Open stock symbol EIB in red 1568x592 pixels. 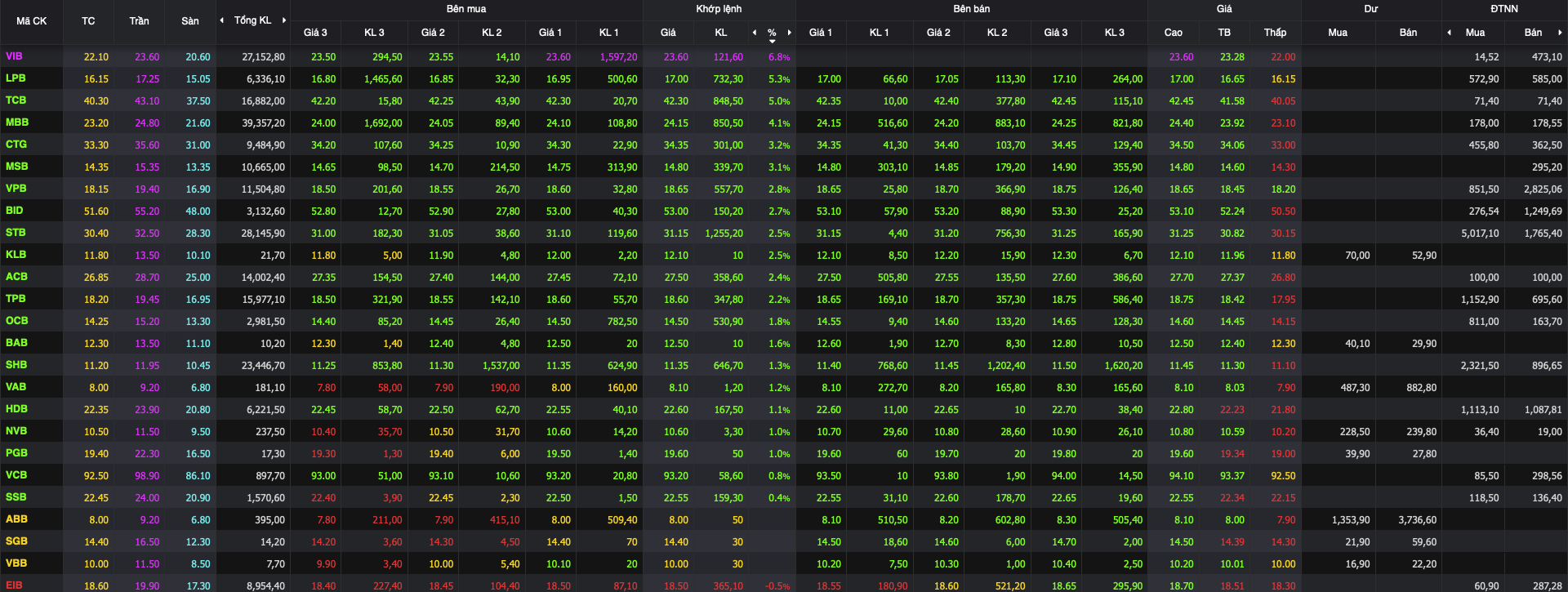point(14,585)
